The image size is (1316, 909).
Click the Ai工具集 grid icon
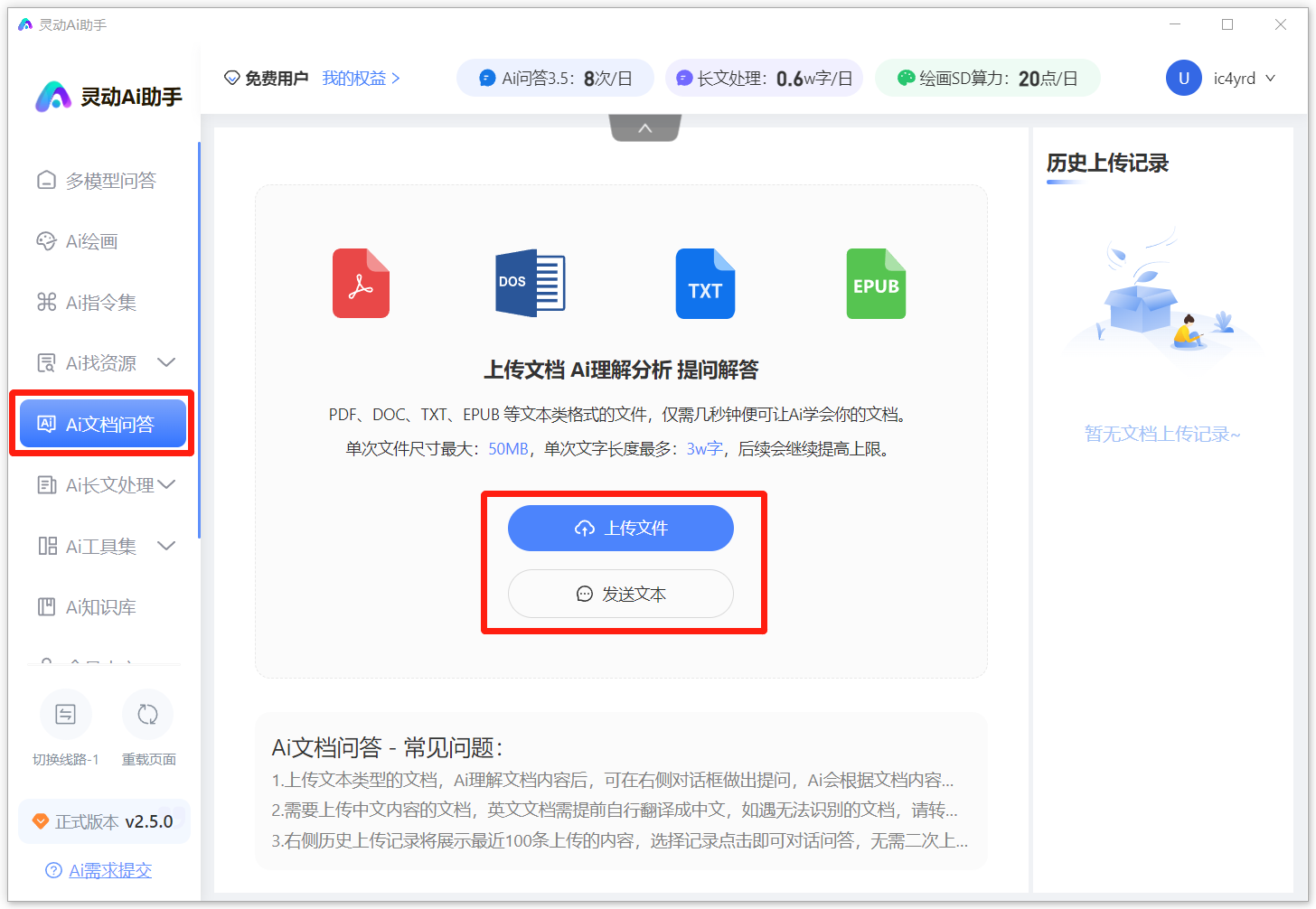tap(47, 546)
